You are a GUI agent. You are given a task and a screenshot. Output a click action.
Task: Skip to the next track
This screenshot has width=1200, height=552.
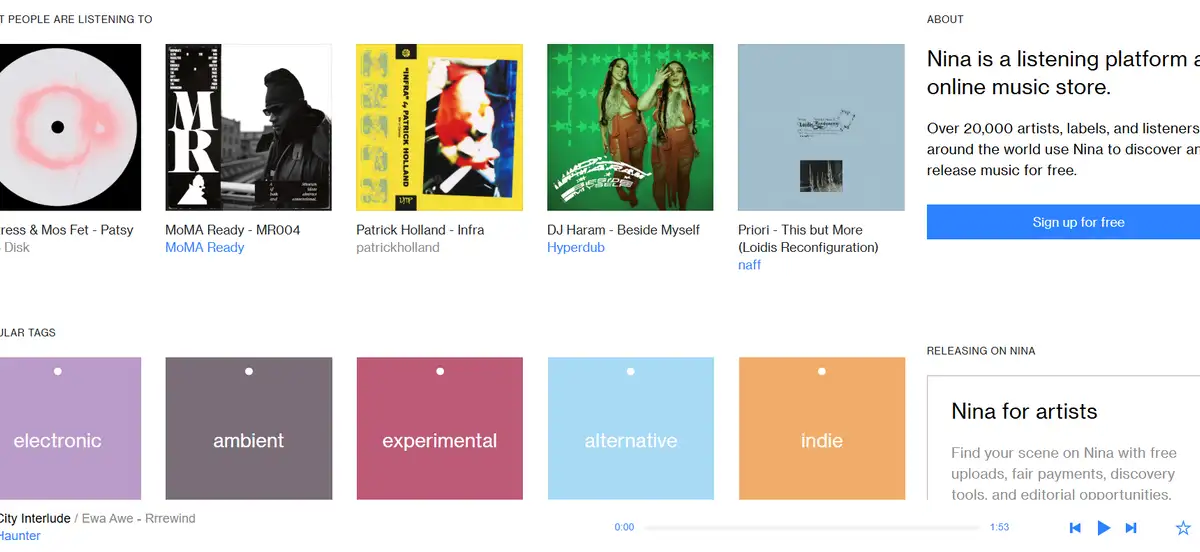coord(1131,527)
